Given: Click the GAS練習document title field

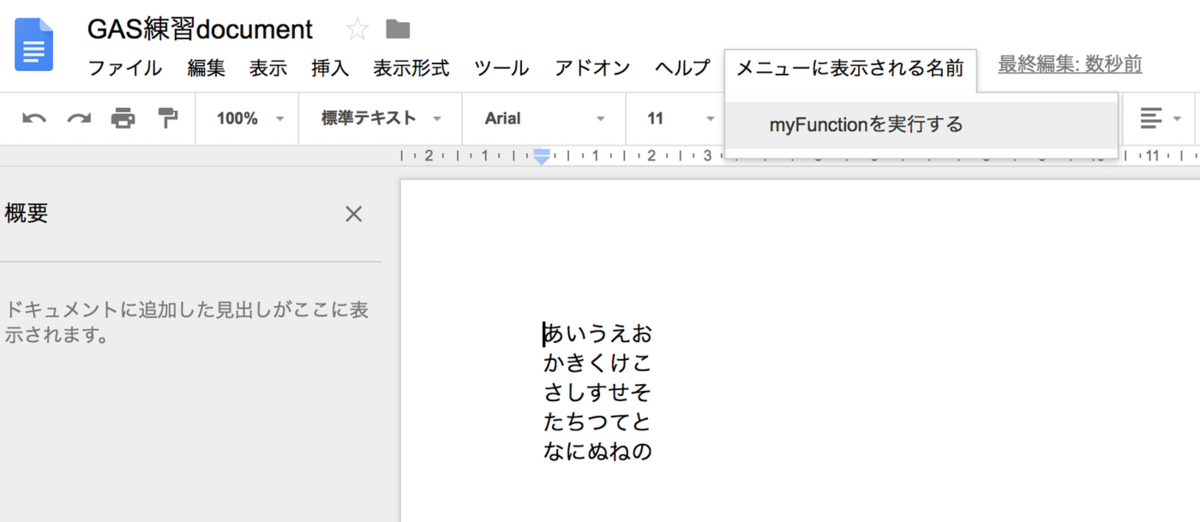Looking at the screenshot, I should [200, 29].
